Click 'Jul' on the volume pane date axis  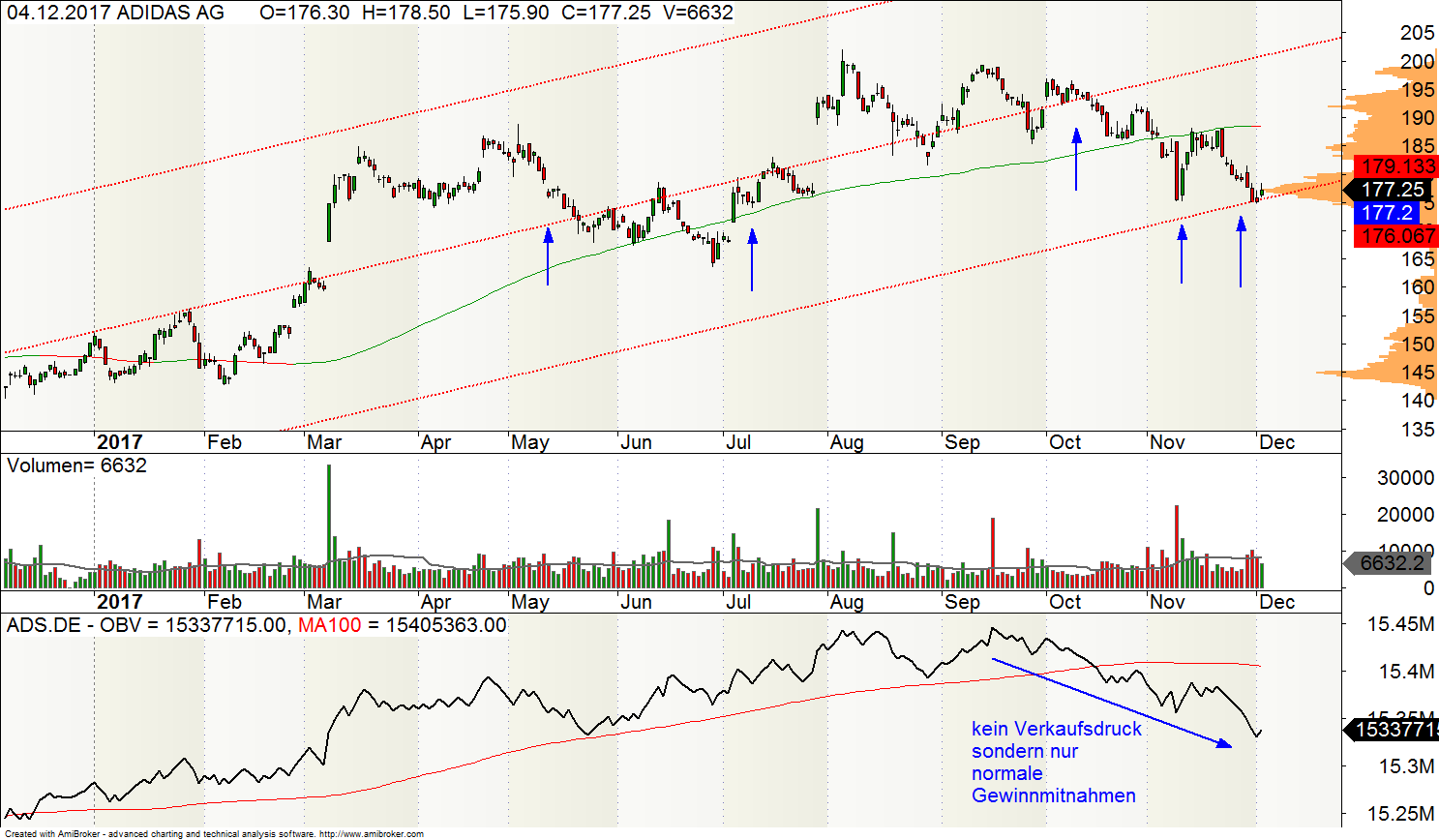tap(738, 602)
